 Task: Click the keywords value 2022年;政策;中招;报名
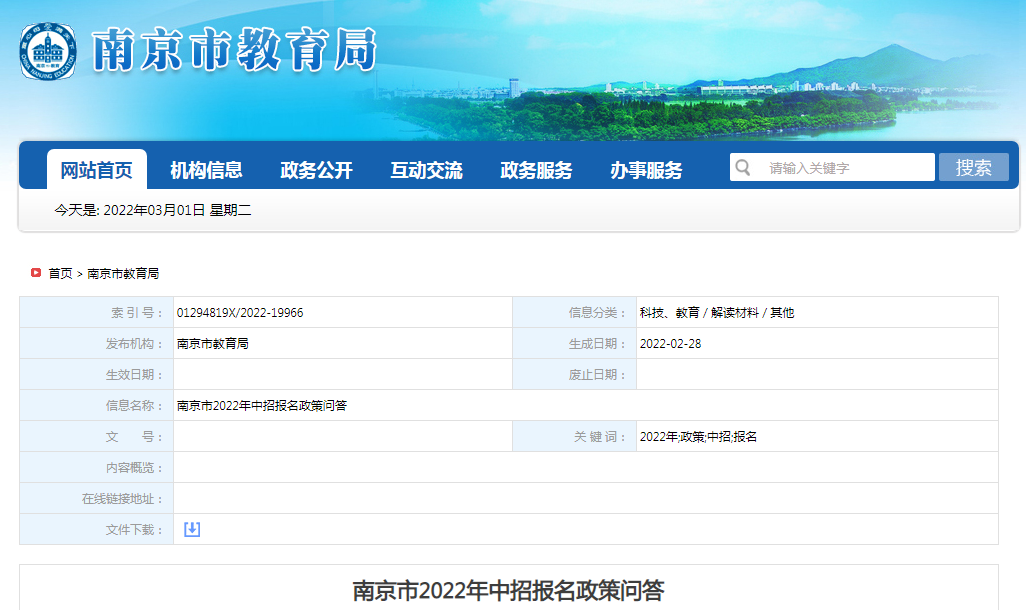coord(698,437)
